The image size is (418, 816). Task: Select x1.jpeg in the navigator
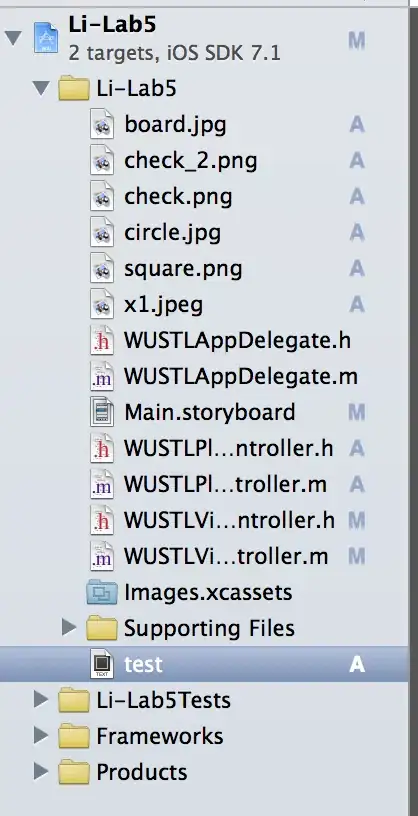pyautogui.click(x=163, y=305)
